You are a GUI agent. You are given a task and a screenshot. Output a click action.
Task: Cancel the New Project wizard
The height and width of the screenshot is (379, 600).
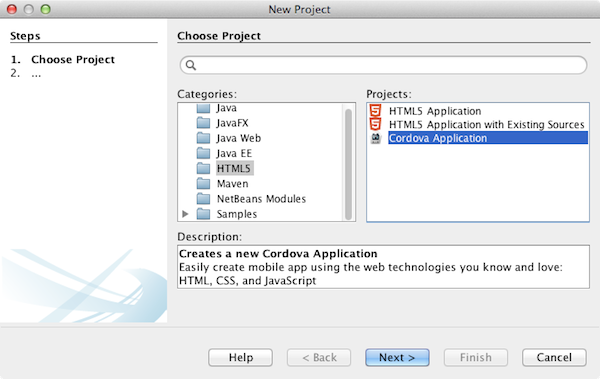(x=554, y=358)
